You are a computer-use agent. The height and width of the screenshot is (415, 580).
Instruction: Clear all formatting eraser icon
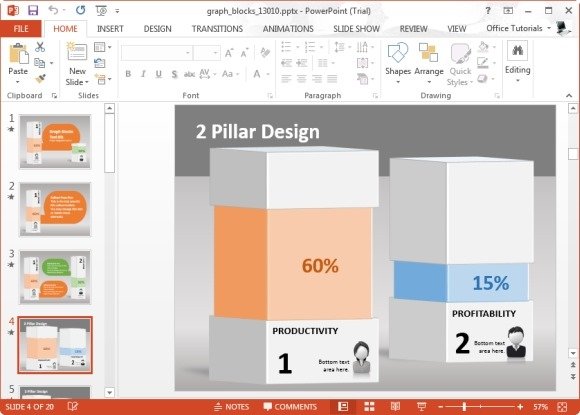(x=265, y=53)
